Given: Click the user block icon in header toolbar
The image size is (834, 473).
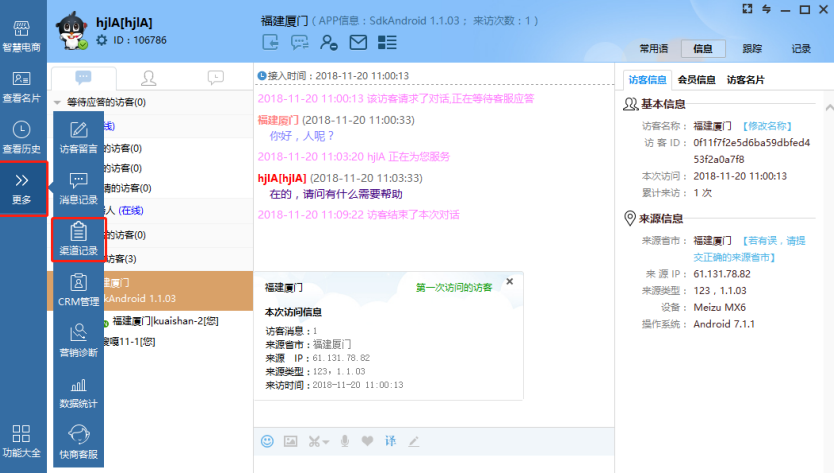Looking at the screenshot, I should [x=329, y=42].
